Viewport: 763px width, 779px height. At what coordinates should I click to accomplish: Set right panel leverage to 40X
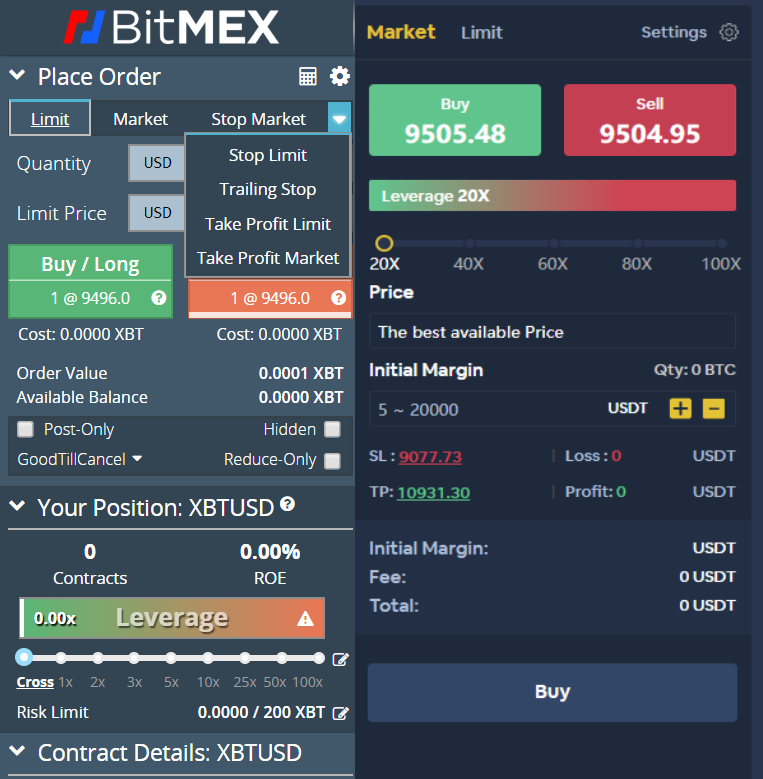pos(469,243)
